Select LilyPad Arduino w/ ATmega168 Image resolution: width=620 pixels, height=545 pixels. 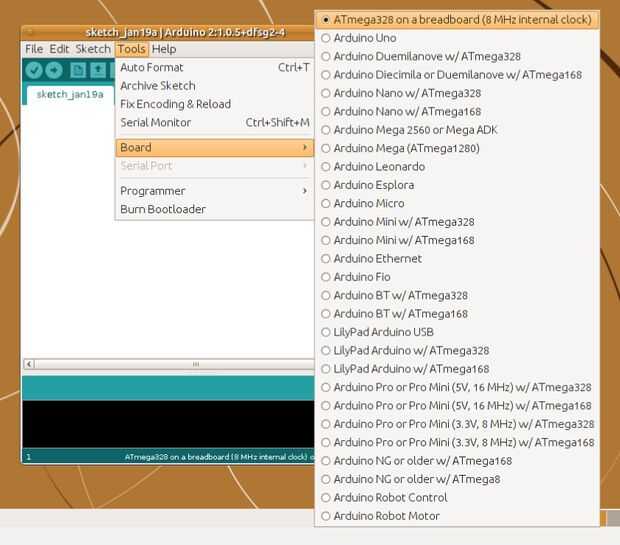tap(457, 369)
